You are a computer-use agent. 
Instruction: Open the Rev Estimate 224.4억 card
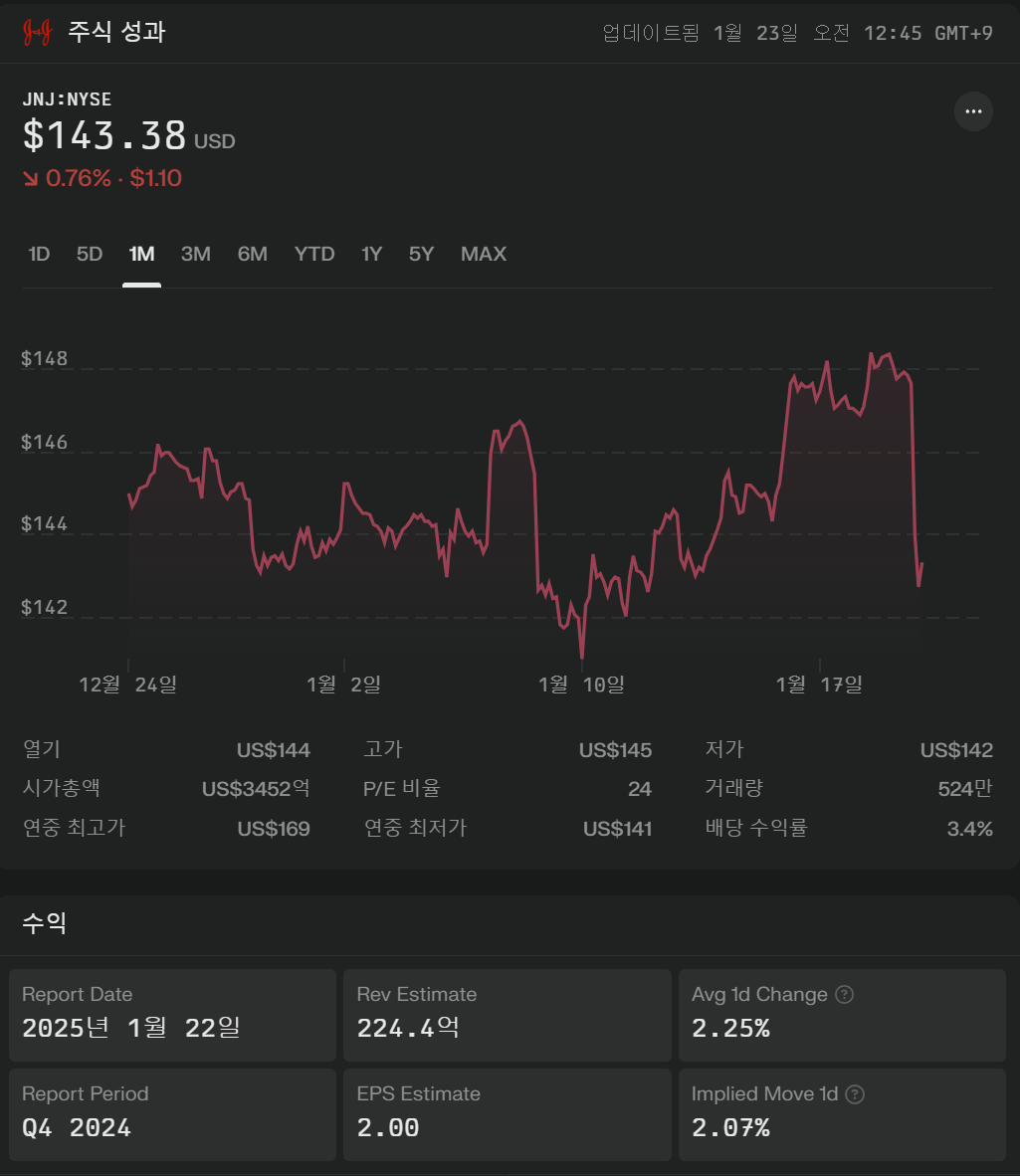(507, 1015)
